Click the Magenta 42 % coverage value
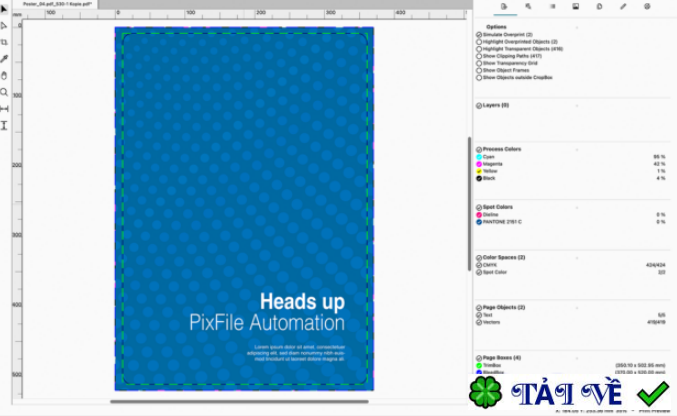 point(659,164)
